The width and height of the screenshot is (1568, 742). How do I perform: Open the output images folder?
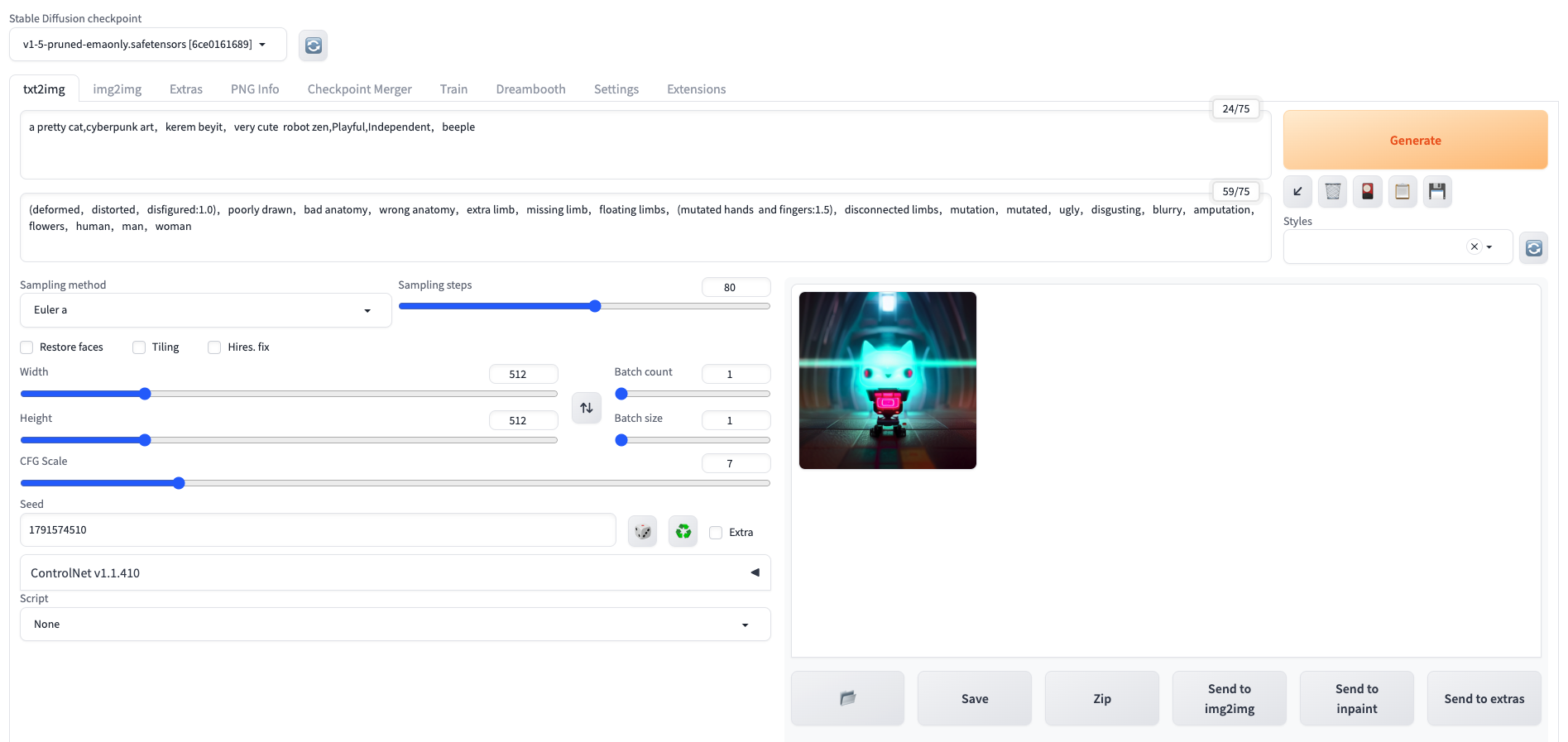tap(847, 698)
